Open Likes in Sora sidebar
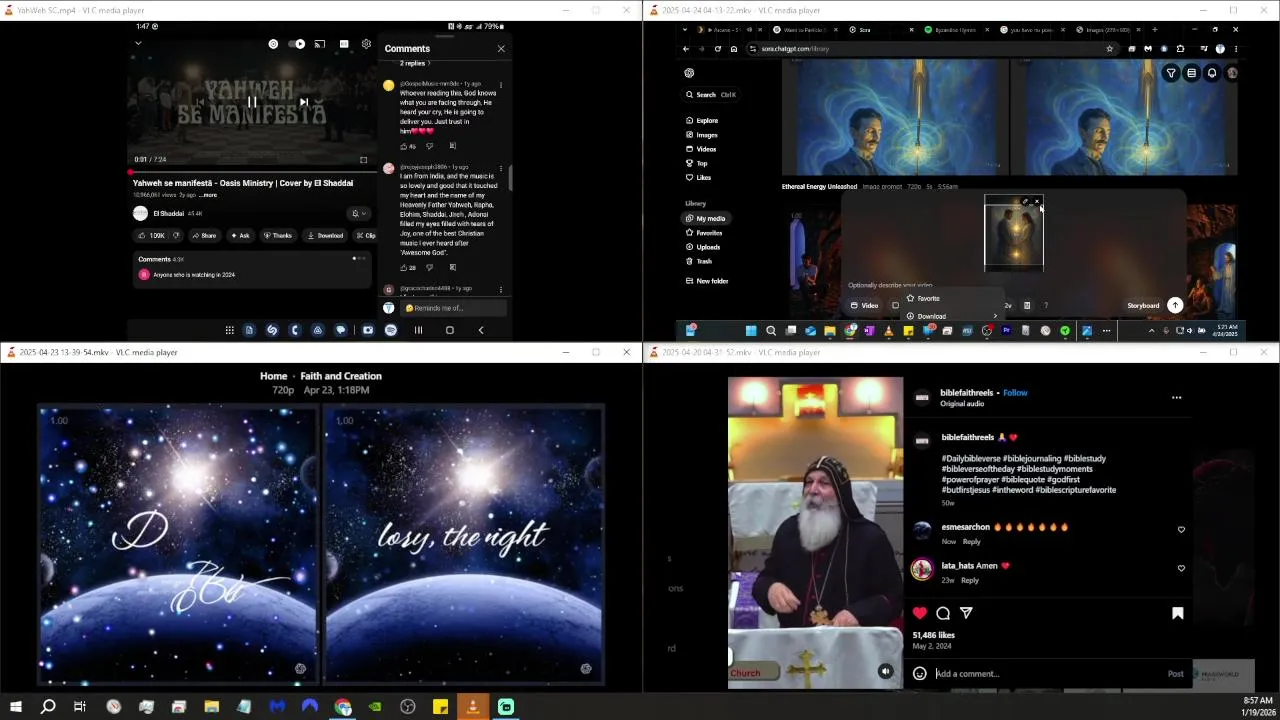 (699, 178)
